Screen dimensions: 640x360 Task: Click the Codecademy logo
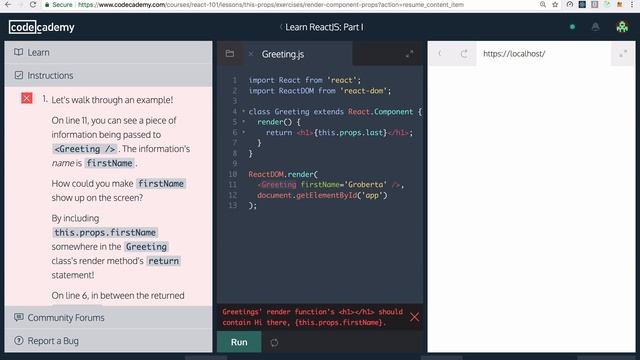click(42, 27)
